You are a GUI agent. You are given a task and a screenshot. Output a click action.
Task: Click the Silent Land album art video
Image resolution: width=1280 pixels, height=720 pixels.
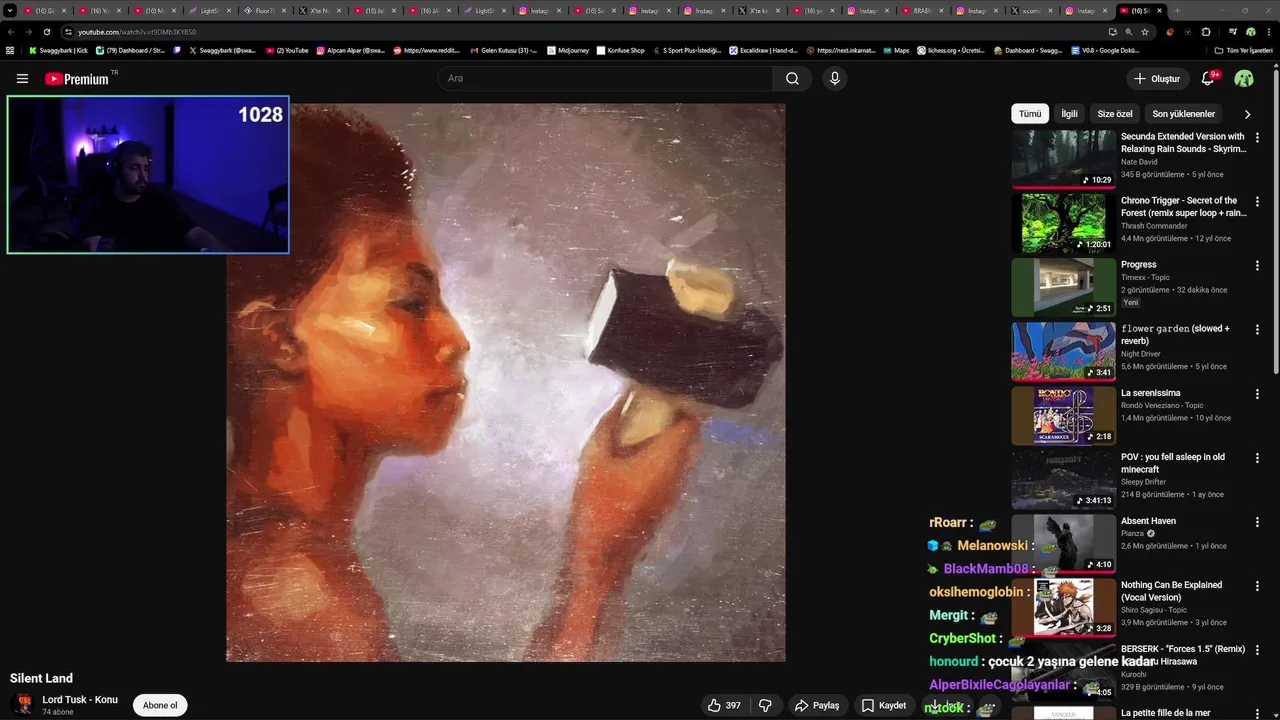click(x=506, y=382)
